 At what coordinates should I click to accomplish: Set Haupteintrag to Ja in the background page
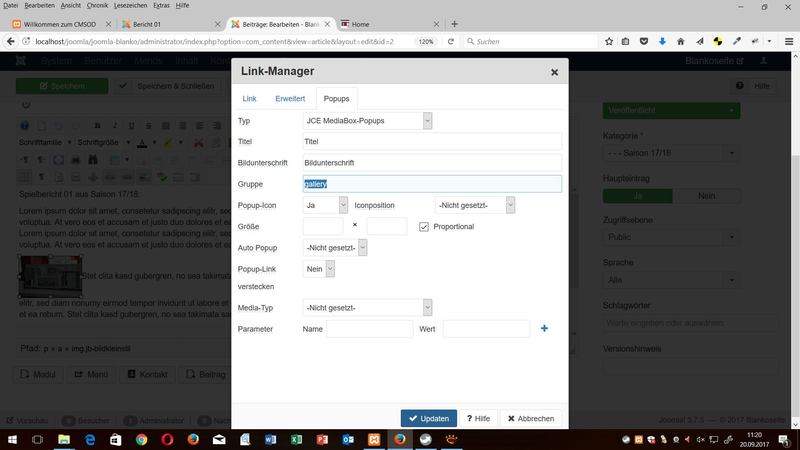point(638,196)
